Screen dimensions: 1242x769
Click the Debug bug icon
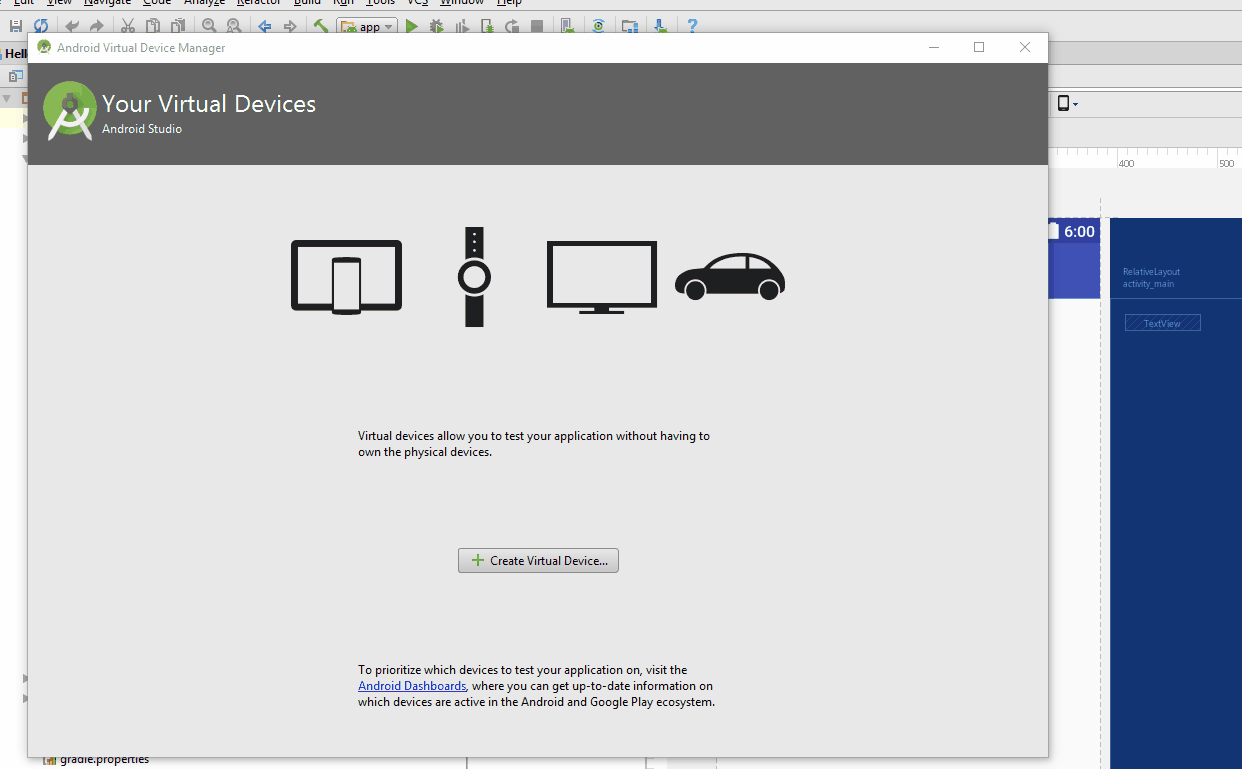point(437,26)
